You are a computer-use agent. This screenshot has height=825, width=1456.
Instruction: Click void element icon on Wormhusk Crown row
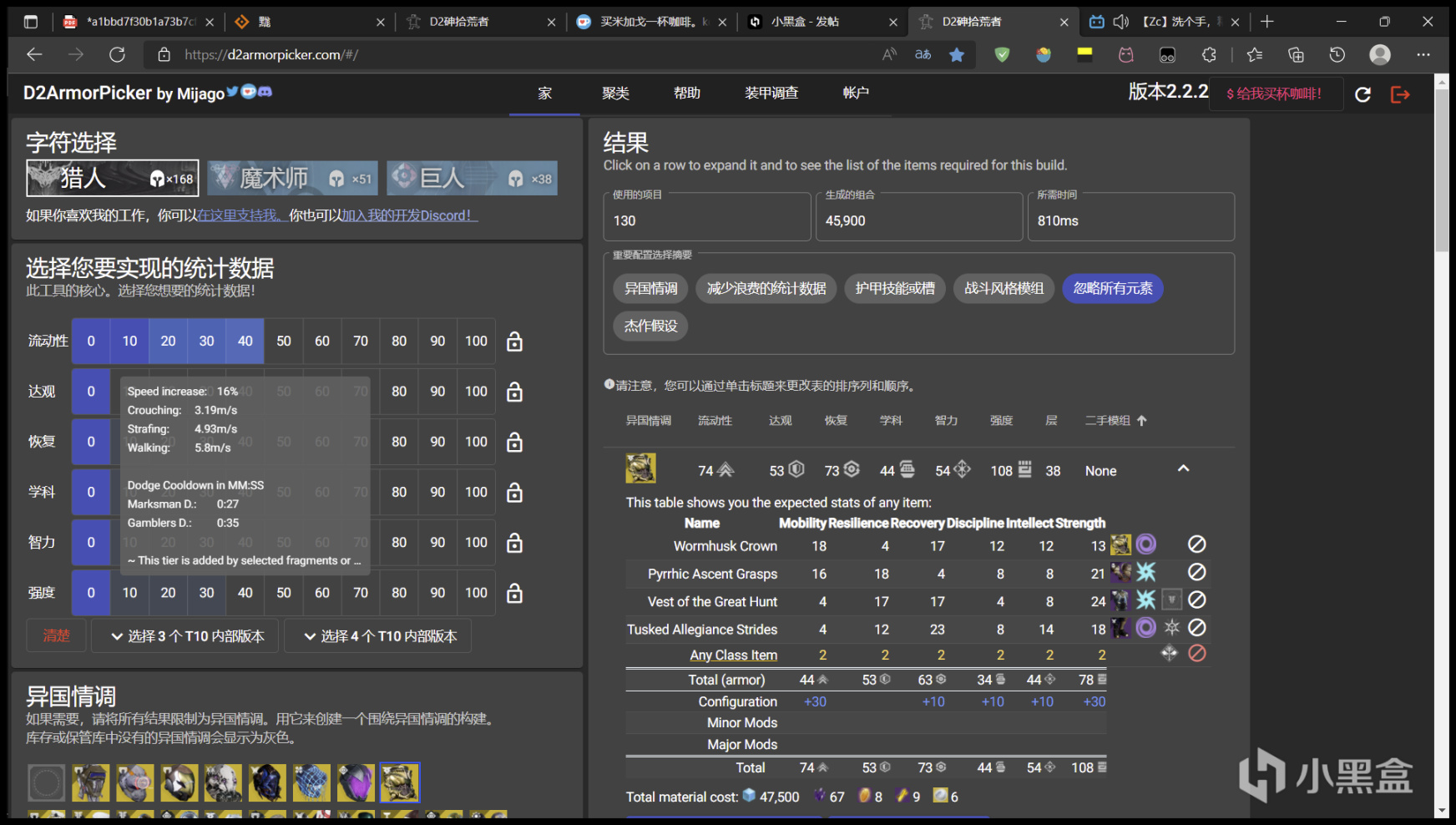tap(1146, 544)
